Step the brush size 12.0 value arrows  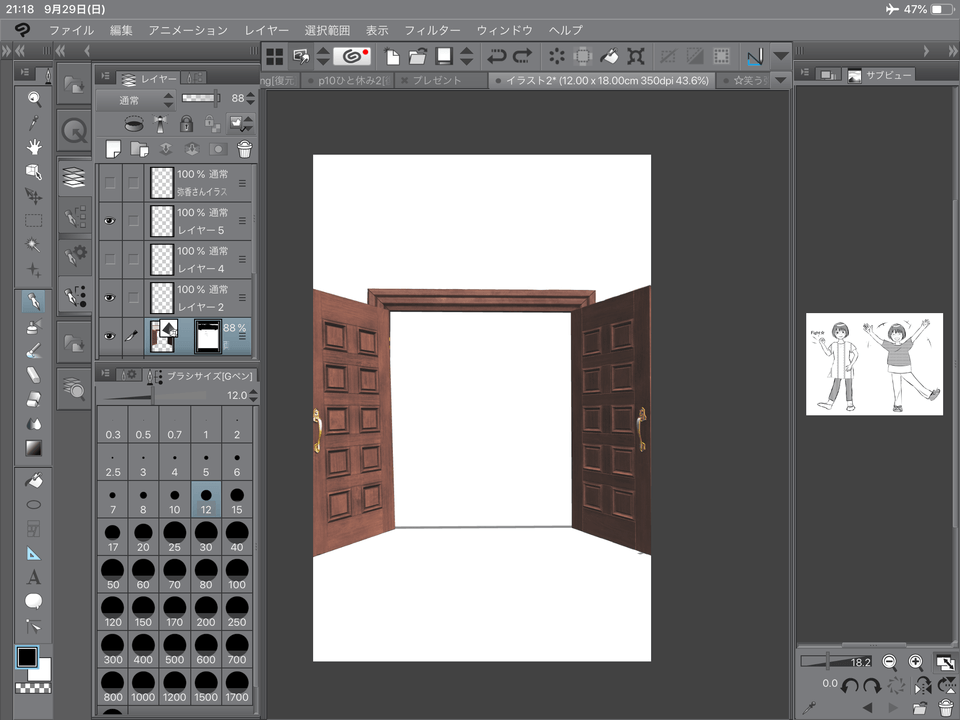(253, 396)
